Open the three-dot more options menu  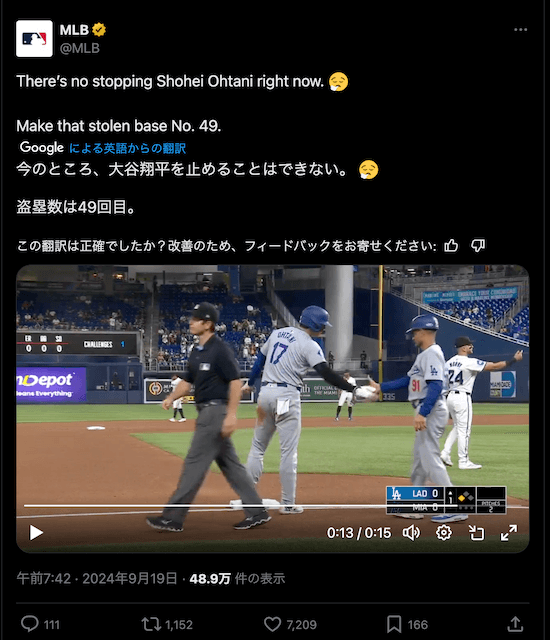[x=520, y=30]
